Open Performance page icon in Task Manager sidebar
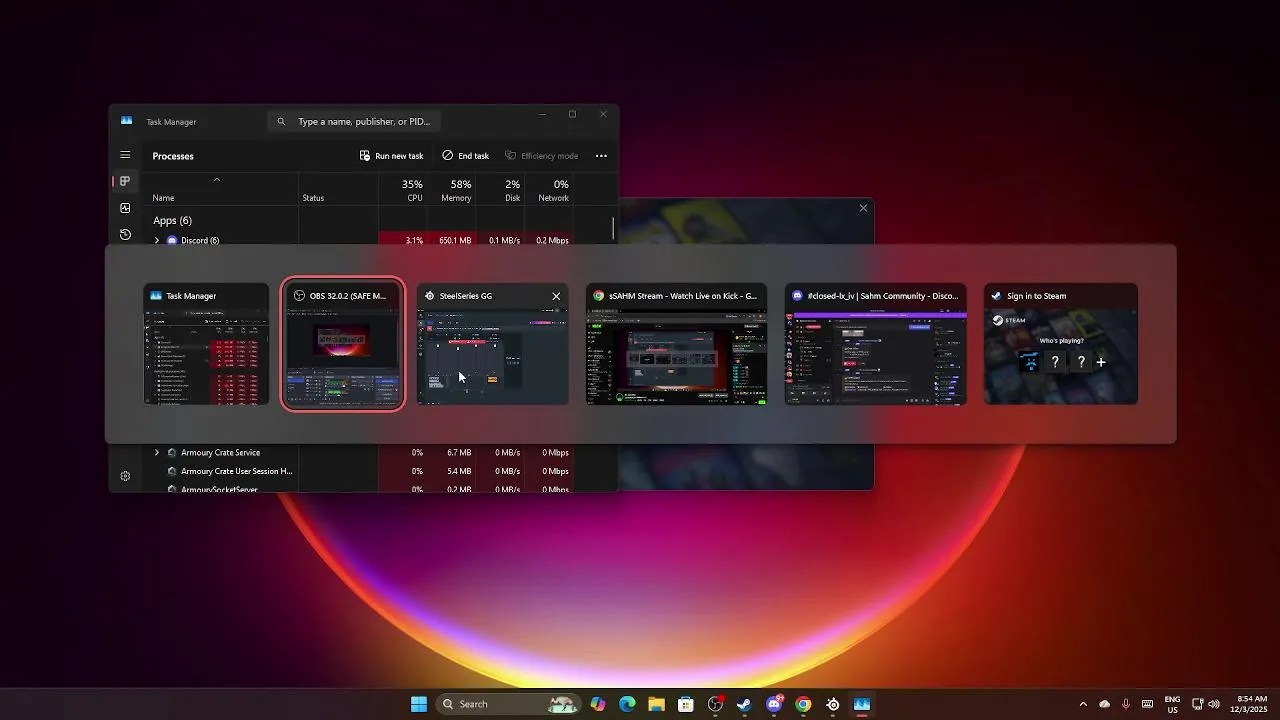The width and height of the screenshot is (1280, 720). (125, 208)
